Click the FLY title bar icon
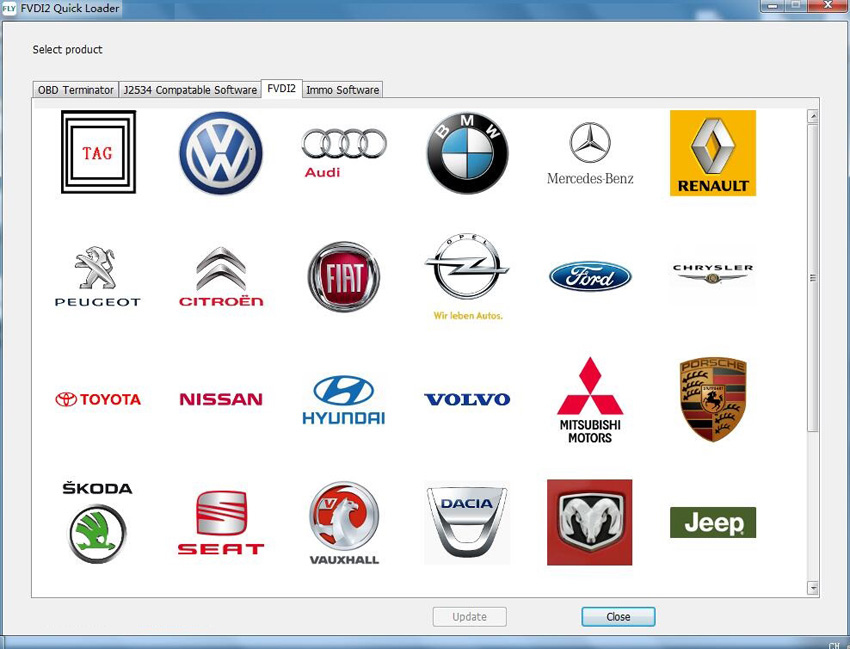 pos(9,9)
